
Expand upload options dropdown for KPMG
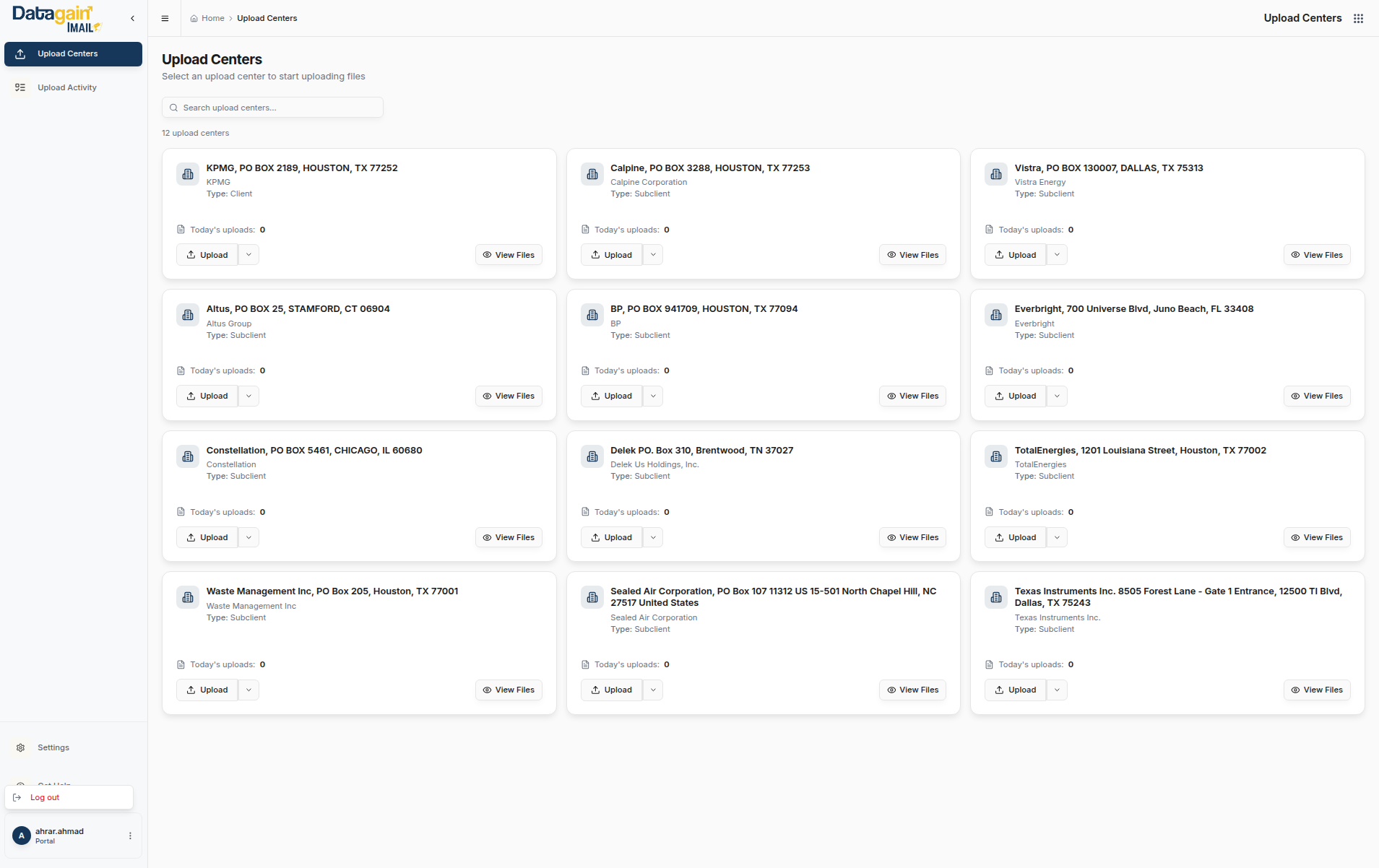[x=248, y=255]
